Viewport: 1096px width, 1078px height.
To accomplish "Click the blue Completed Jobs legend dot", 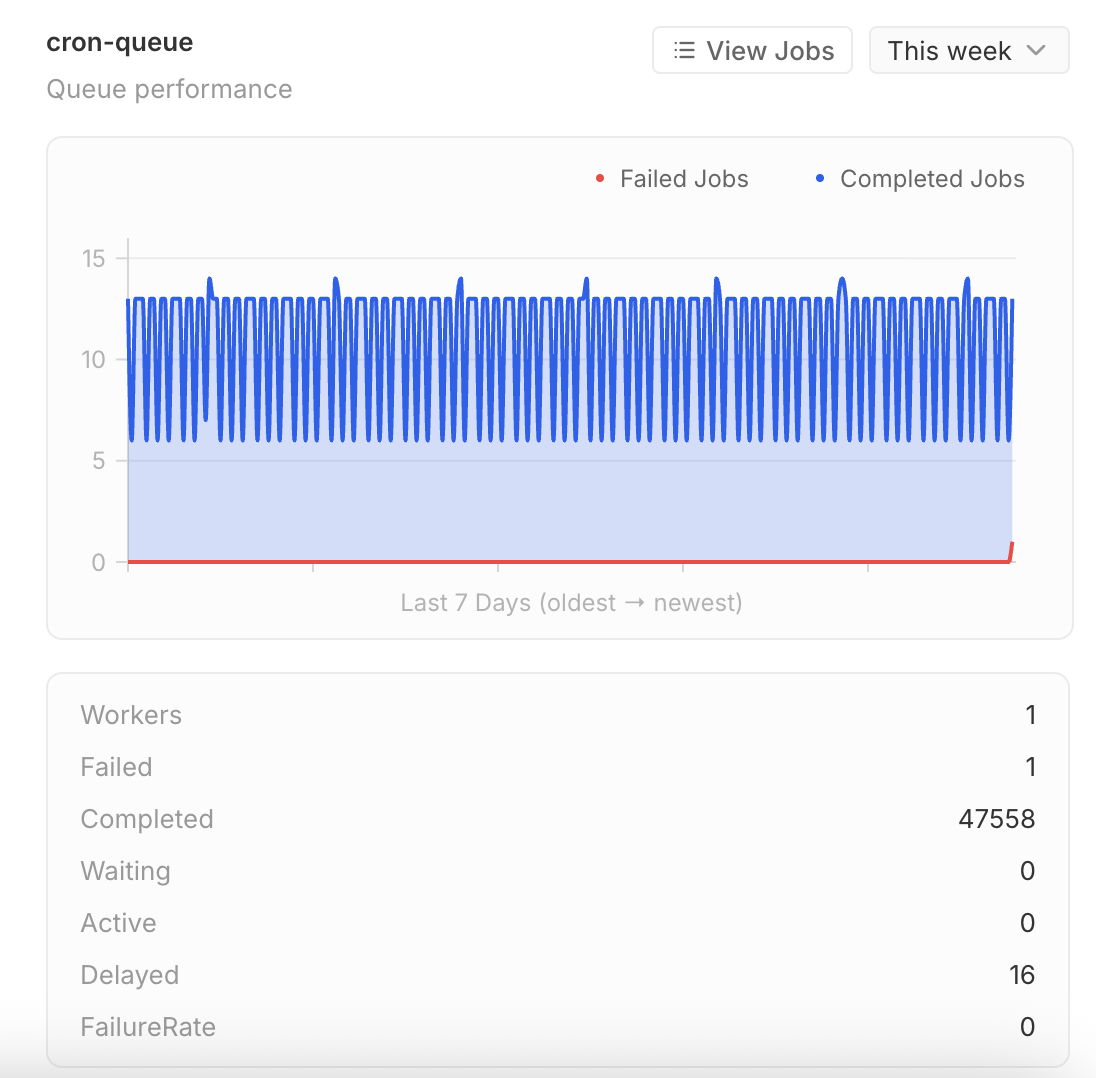I will 820,179.
